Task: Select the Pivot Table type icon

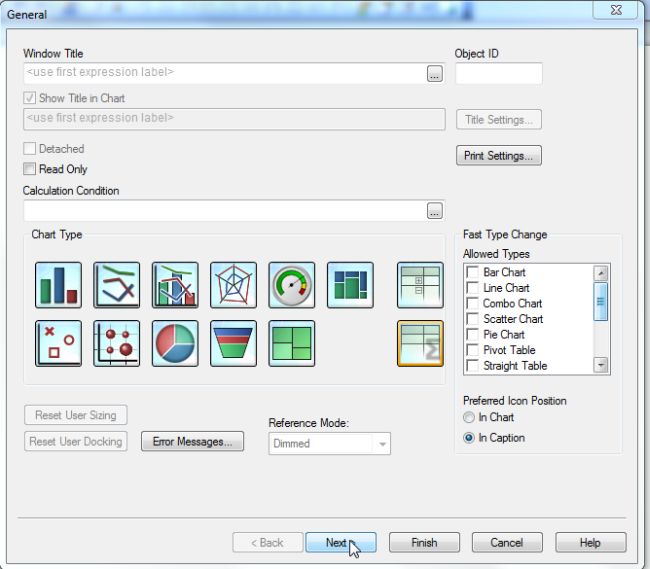Action: click(x=420, y=285)
